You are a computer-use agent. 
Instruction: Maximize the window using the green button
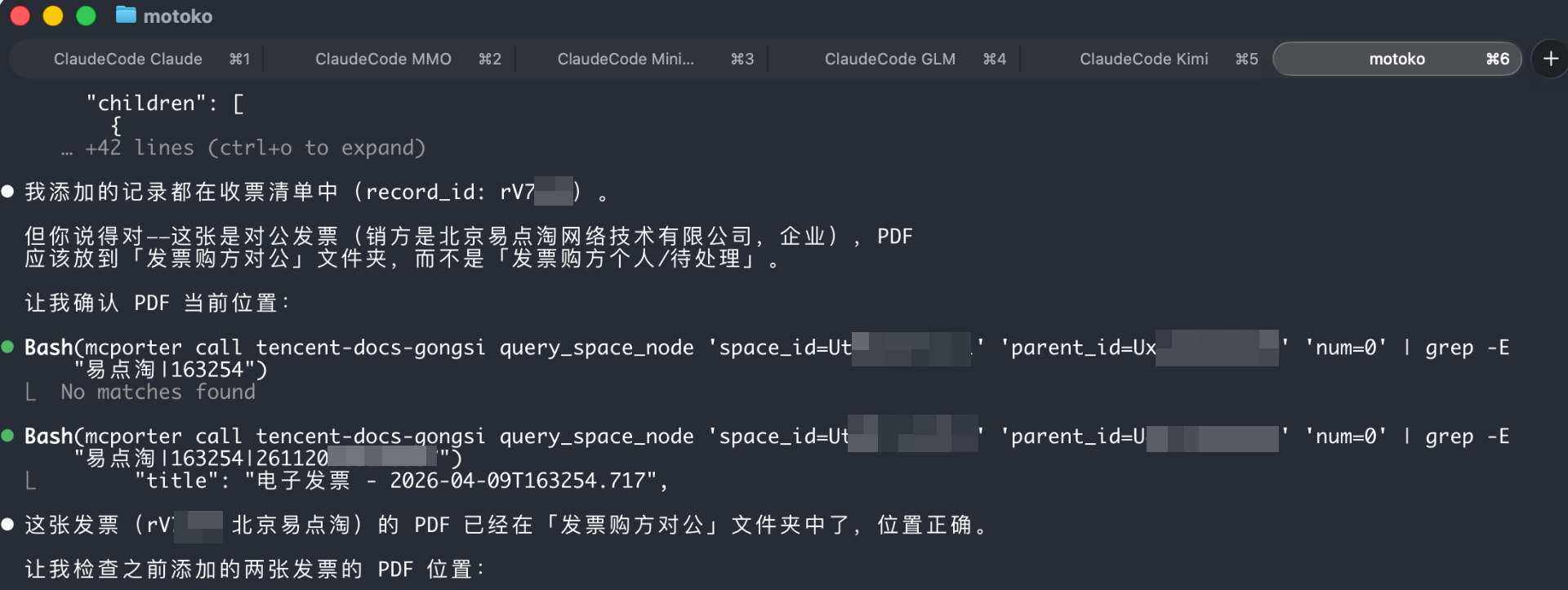tap(86, 16)
